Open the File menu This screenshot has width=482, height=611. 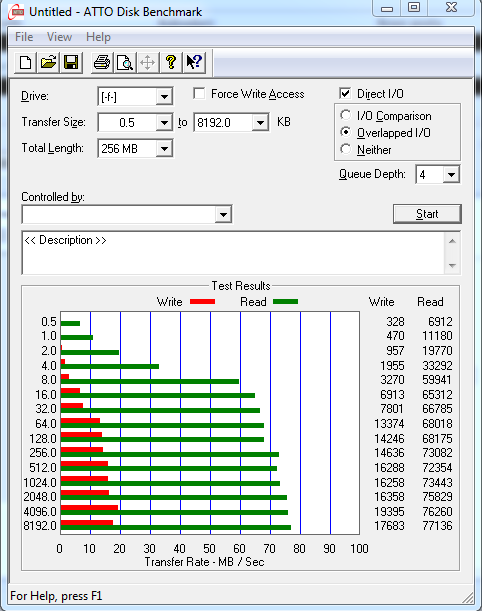click(x=24, y=37)
